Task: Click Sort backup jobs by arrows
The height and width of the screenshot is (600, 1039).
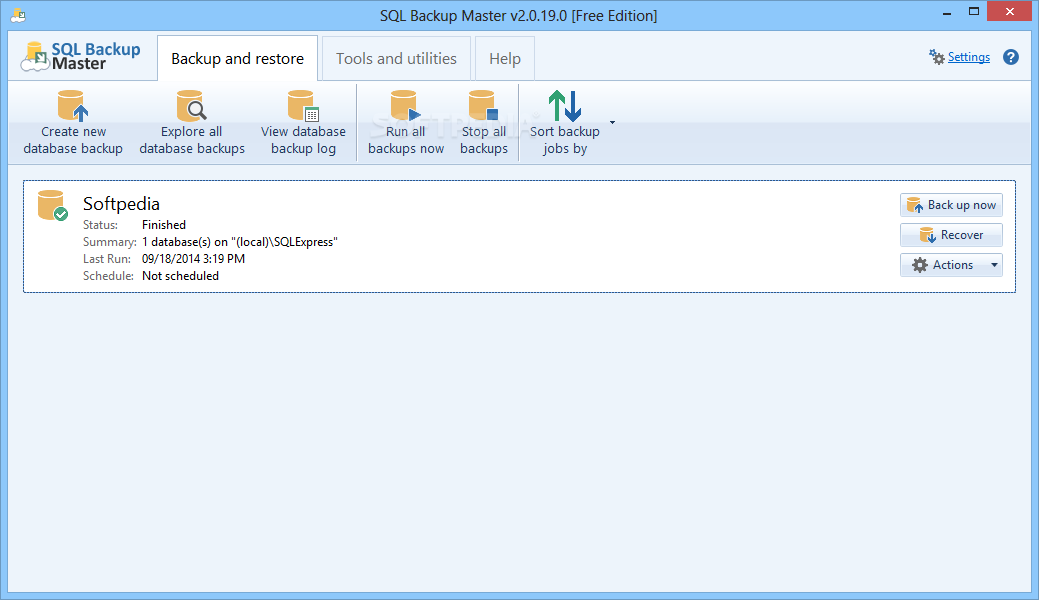Action: 565,105
